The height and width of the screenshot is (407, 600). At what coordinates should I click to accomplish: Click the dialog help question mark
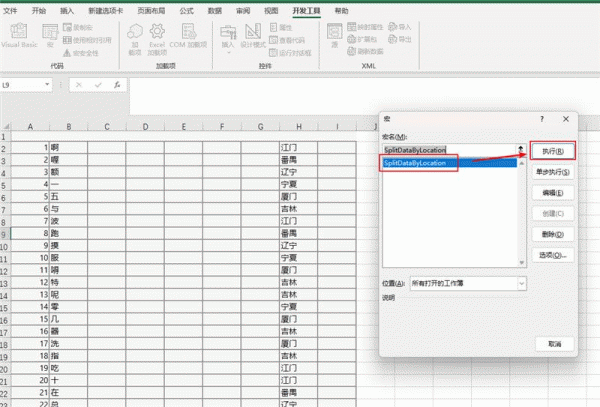tap(541, 118)
